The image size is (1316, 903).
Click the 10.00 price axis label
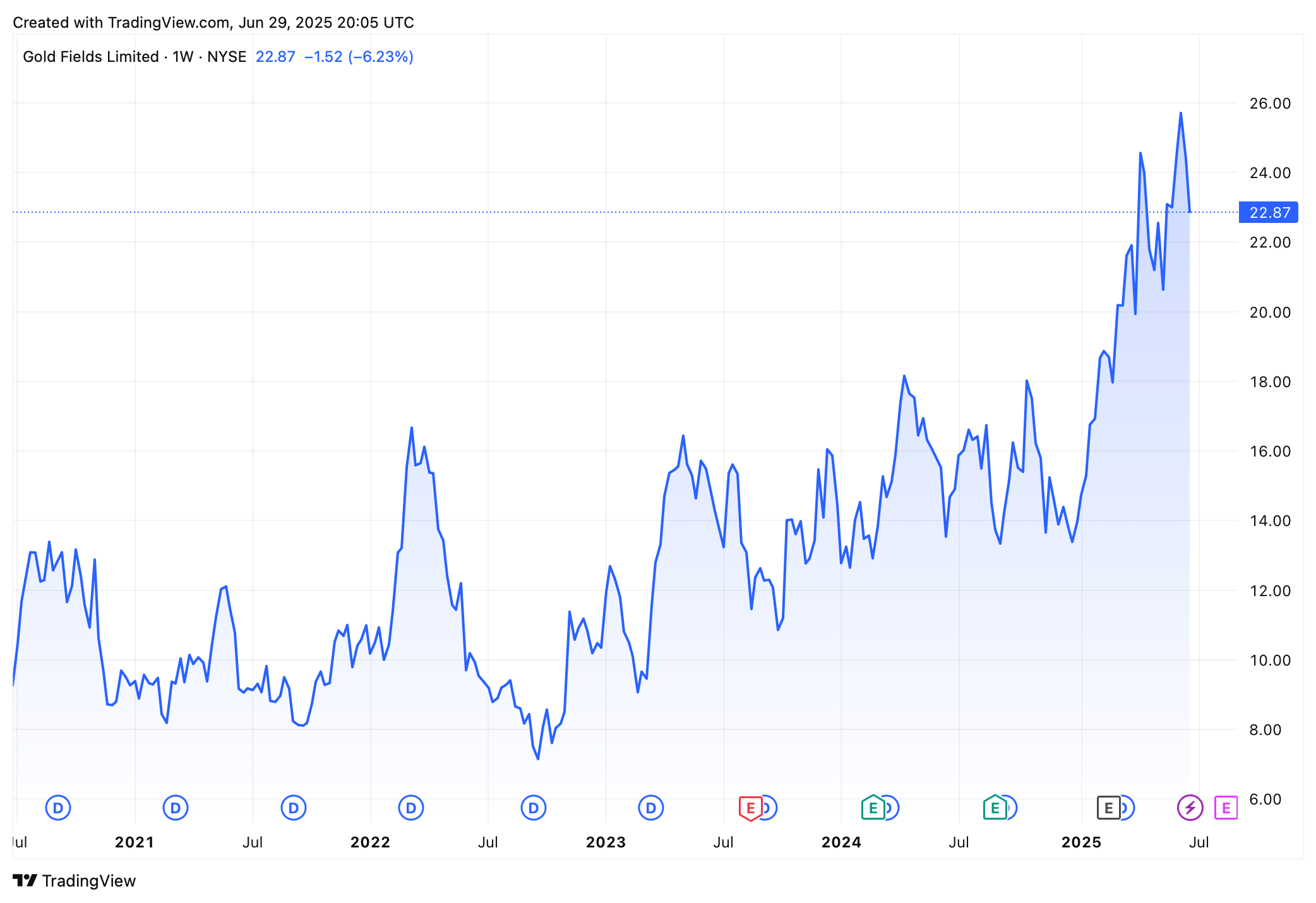tap(1270, 660)
